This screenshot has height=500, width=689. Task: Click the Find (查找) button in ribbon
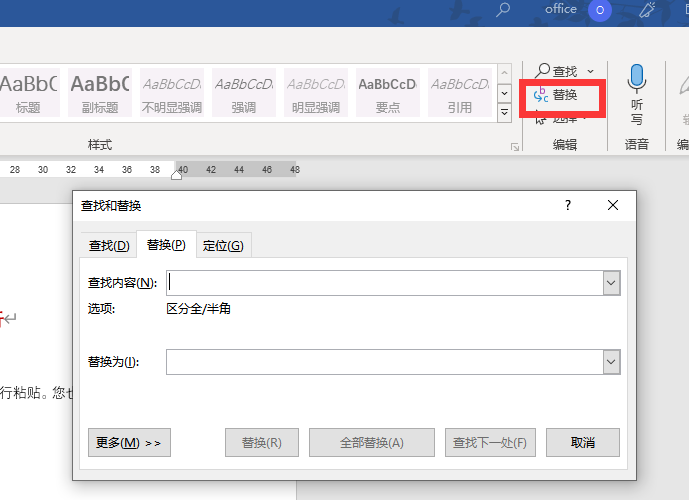(556, 71)
